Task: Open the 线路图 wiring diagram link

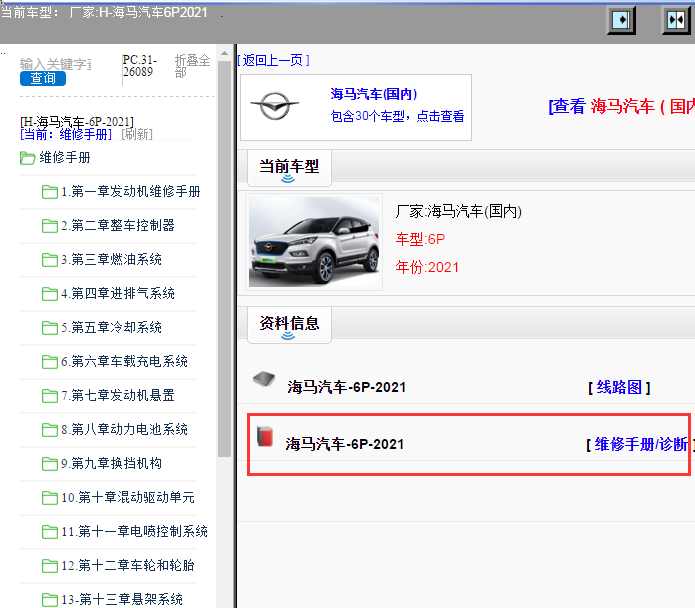Action: [619, 388]
